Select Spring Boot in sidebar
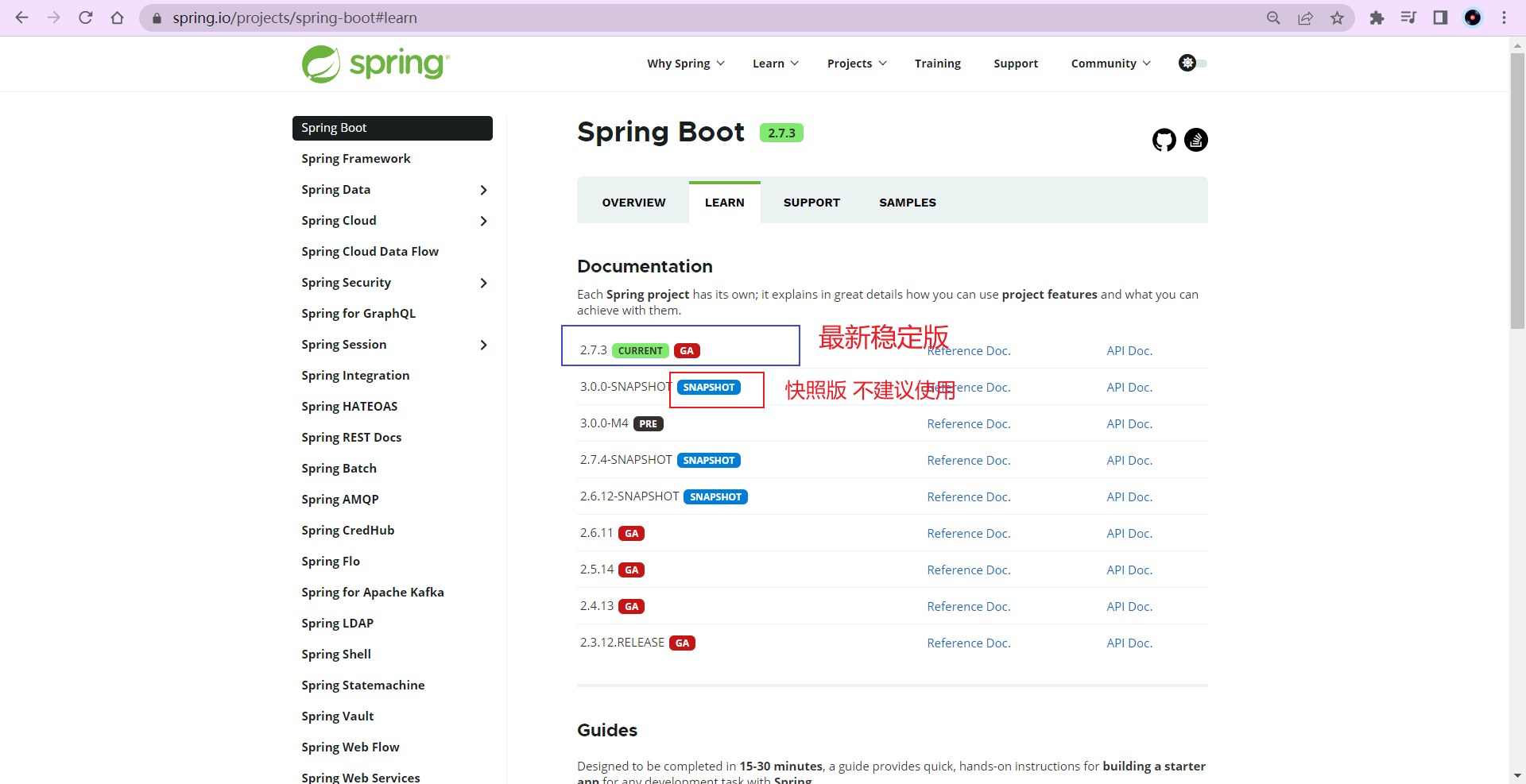Image resolution: width=1526 pixels, height=784 pixels. [x=393, y=128]
